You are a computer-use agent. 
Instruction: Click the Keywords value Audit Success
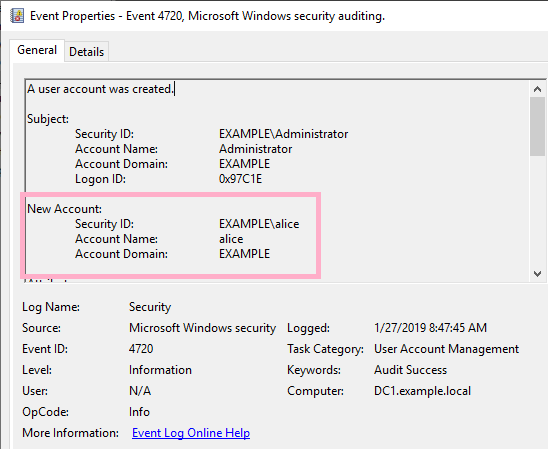coord(410,370)
